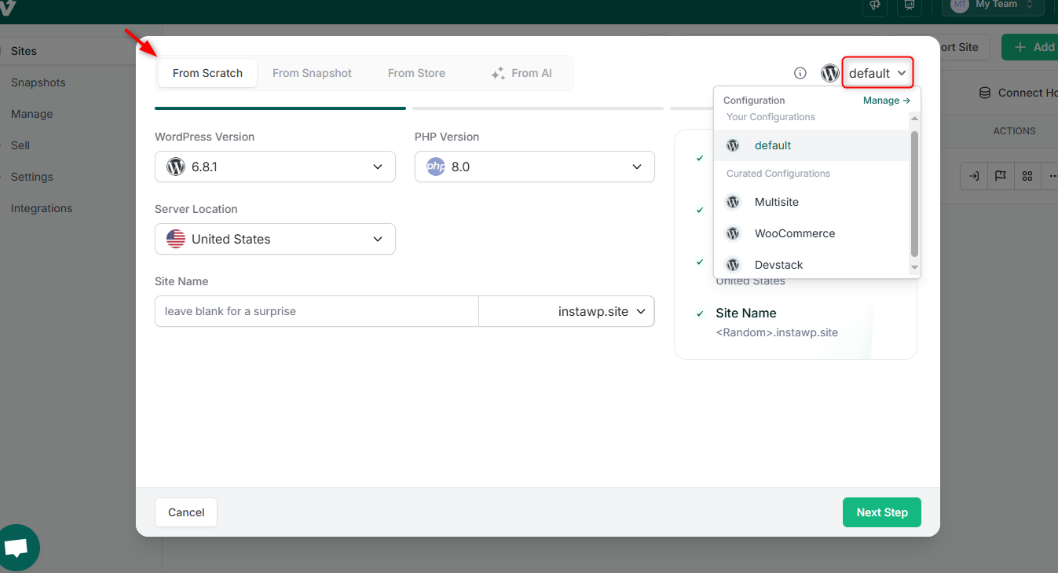The height and width of the screenshot is (573, 1058).
Task: Open Manage in sidebar
Action: (x=32, y=114)
